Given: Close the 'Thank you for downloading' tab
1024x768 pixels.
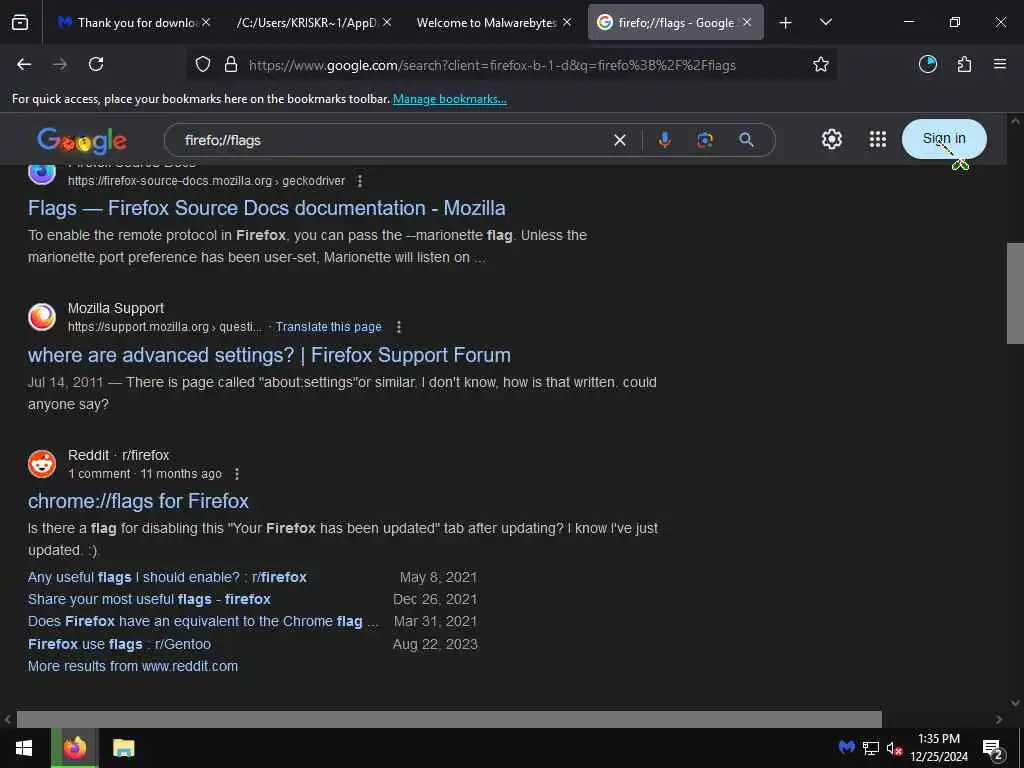Looking at the screenshot, I should (206, 22).
